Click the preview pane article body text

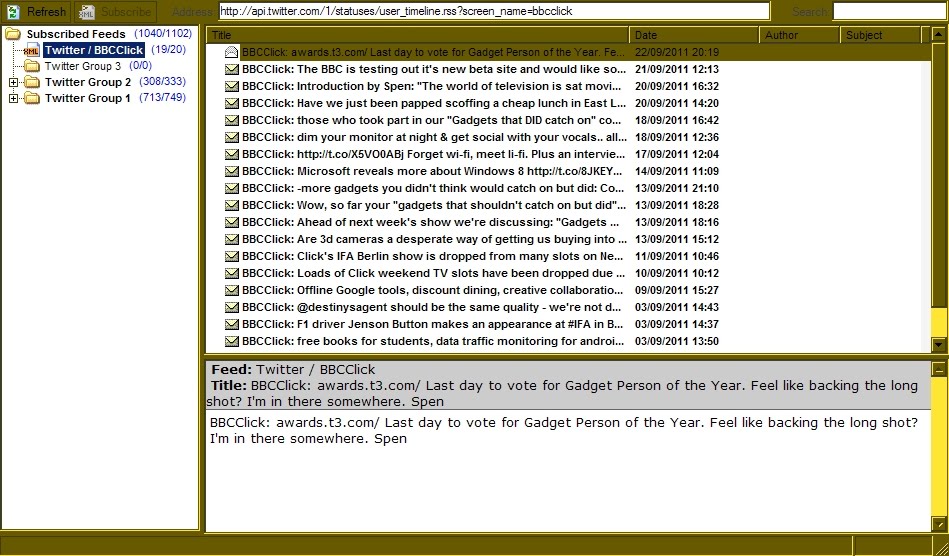click(x=564, y=430)
